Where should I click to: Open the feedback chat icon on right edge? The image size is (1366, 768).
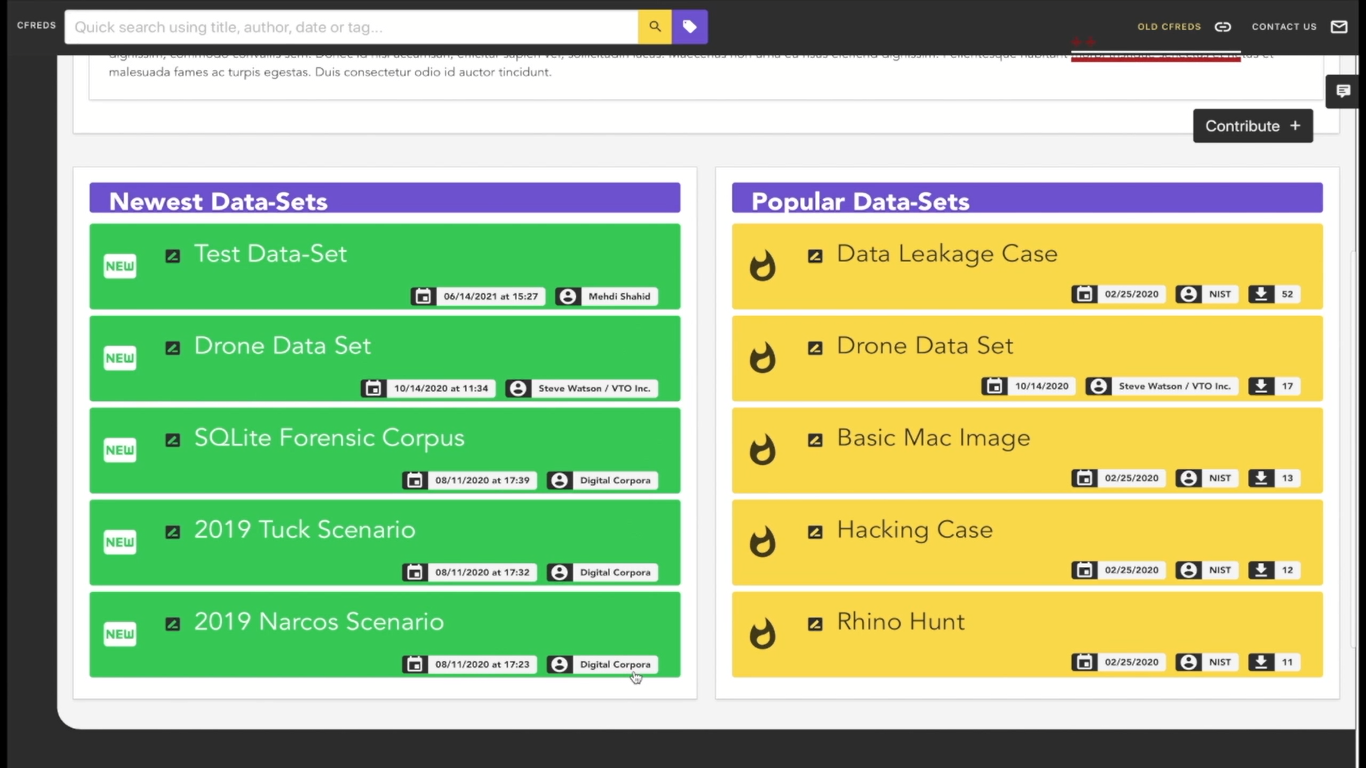tap(1343, 91)
